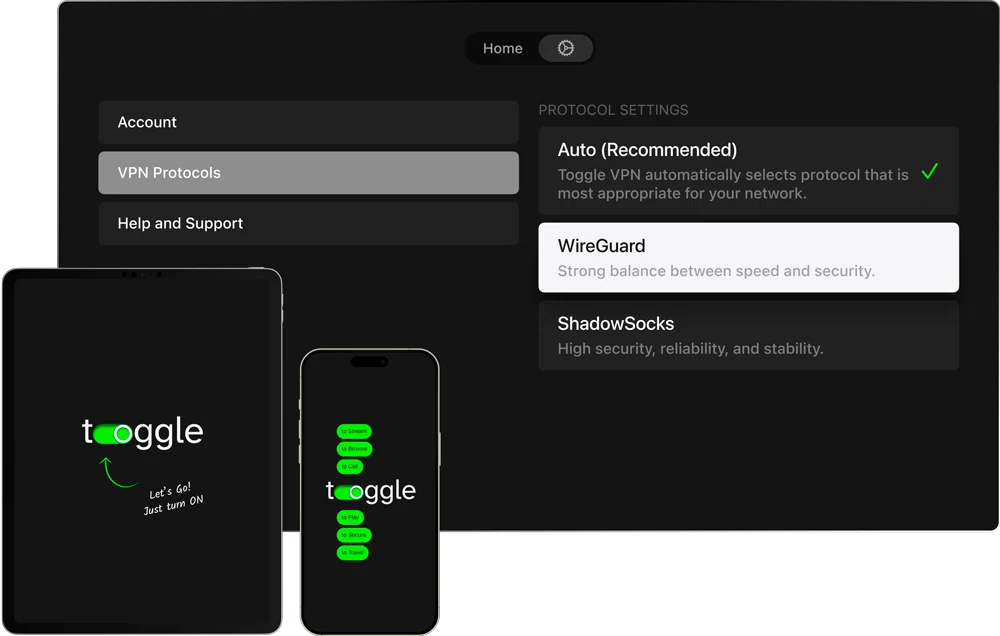The image size is (1000, 636).
Task: Click the green checkmark beside Auto
Action: (930, 171)
